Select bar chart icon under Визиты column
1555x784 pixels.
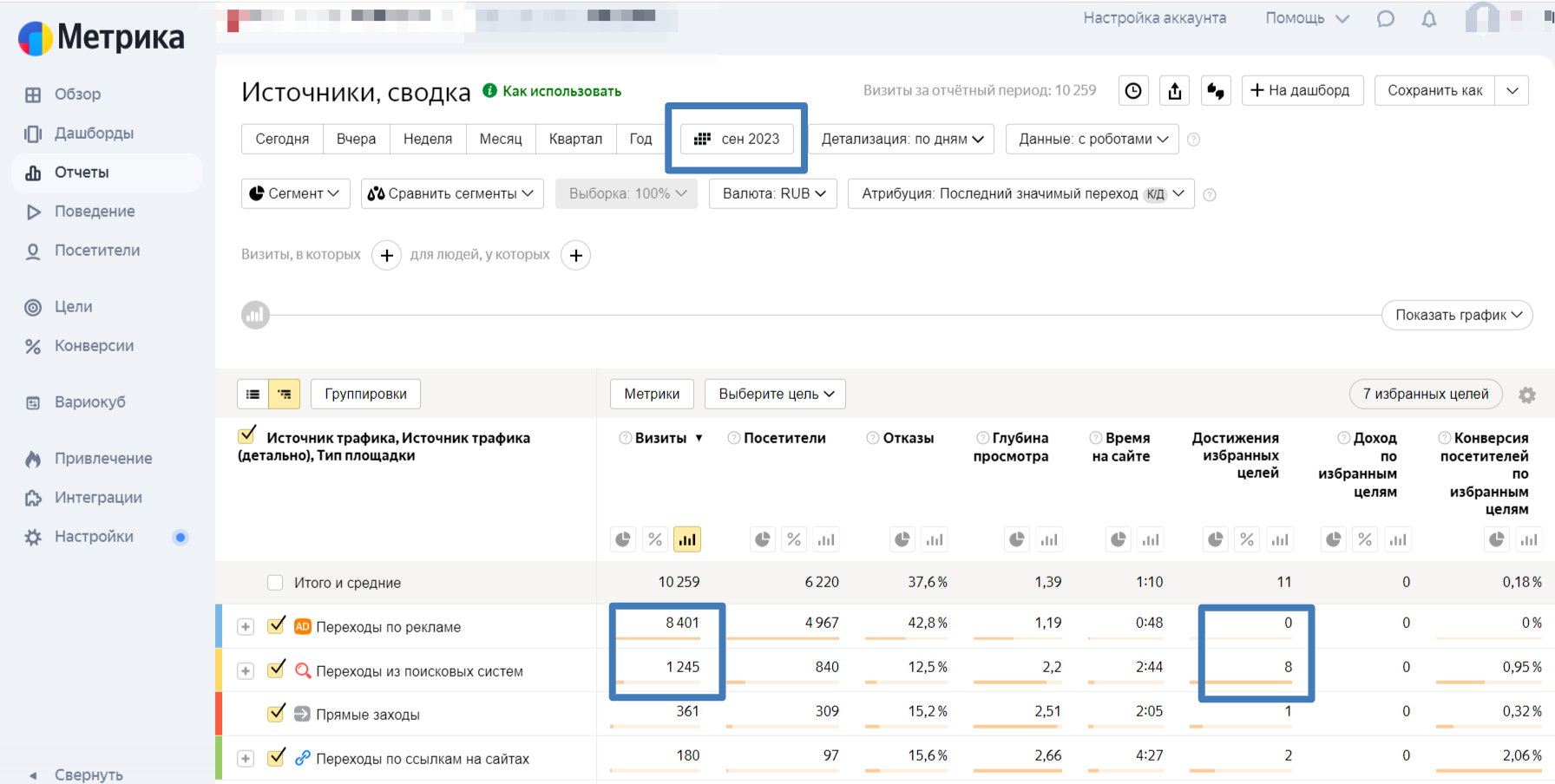click(x=686, y=539)
